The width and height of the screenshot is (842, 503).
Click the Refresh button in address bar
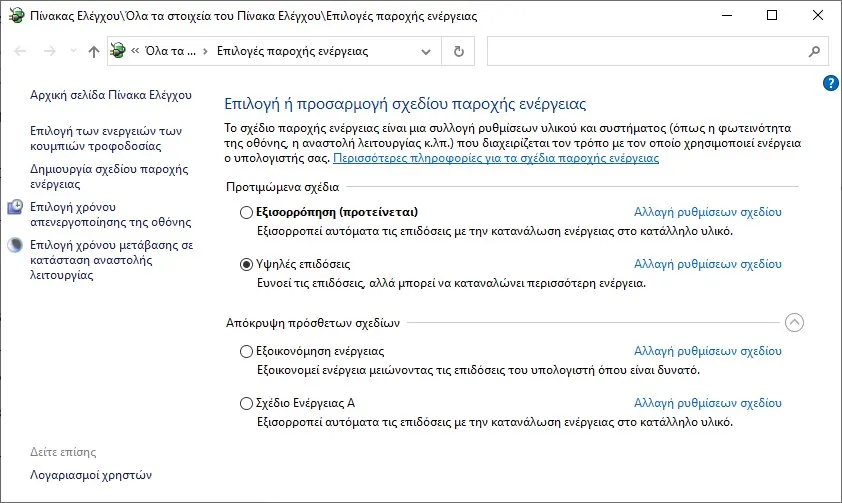[458, 52]
